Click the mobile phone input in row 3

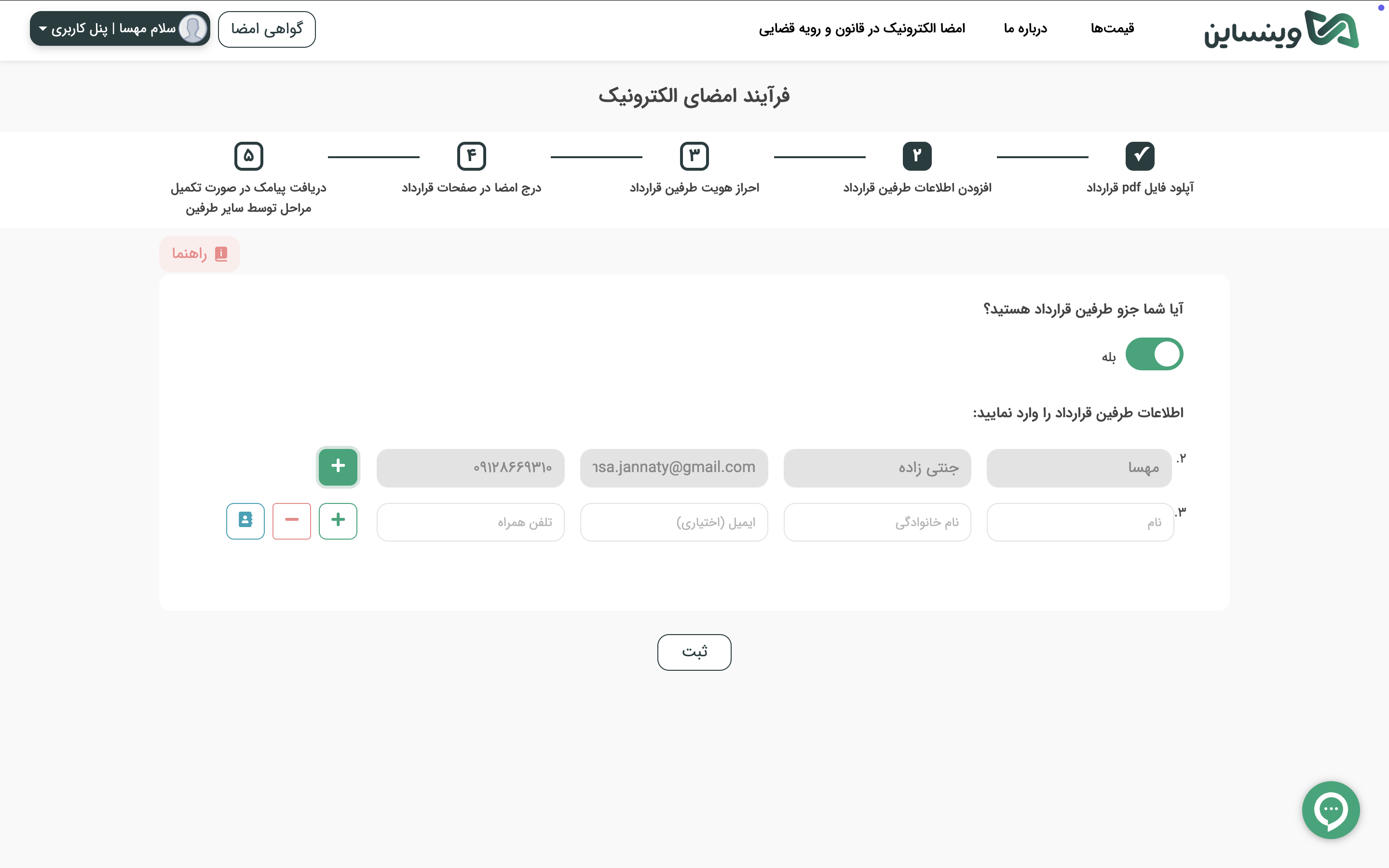(470, 522)
